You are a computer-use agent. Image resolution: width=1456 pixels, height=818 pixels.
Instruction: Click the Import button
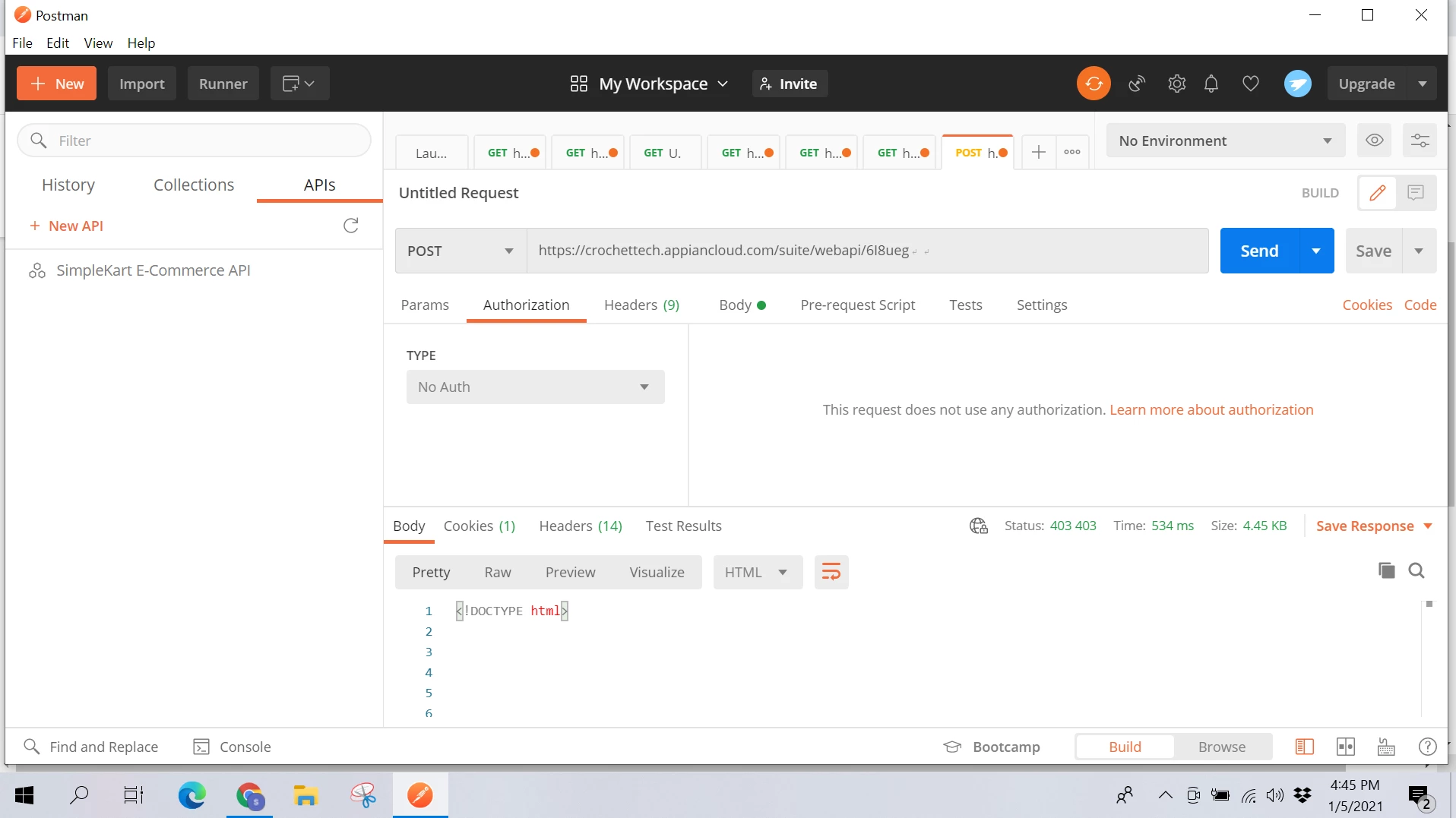141,84
